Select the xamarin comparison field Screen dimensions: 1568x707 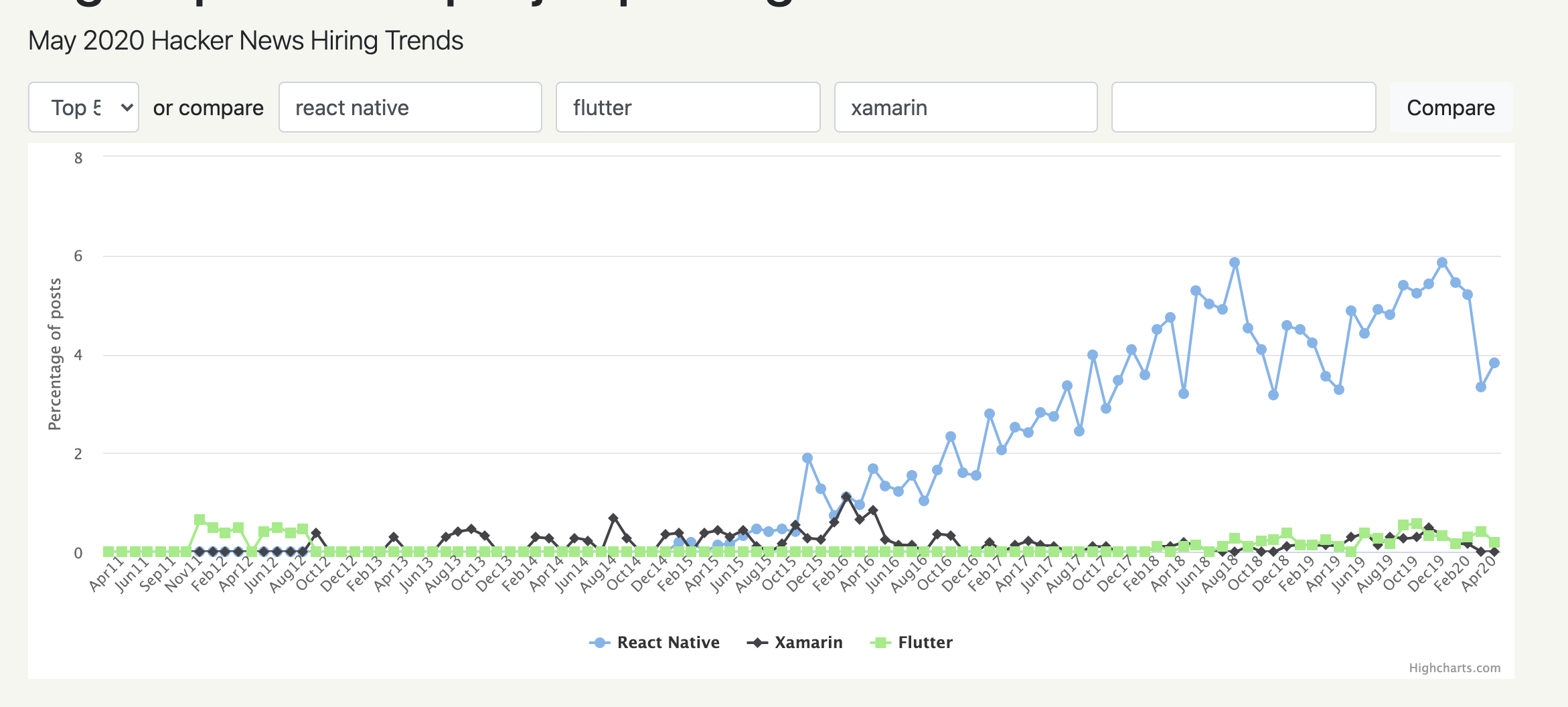965,107
